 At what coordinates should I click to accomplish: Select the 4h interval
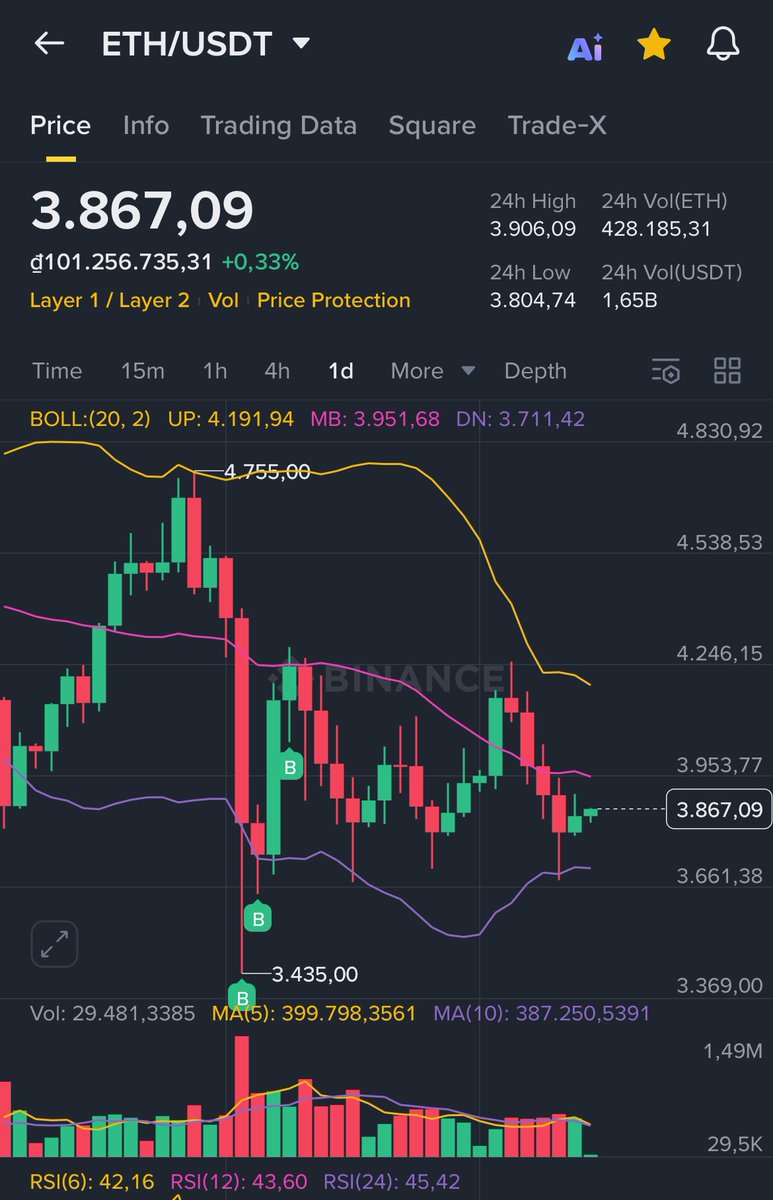pyautogui.click(x=277, y=371)
